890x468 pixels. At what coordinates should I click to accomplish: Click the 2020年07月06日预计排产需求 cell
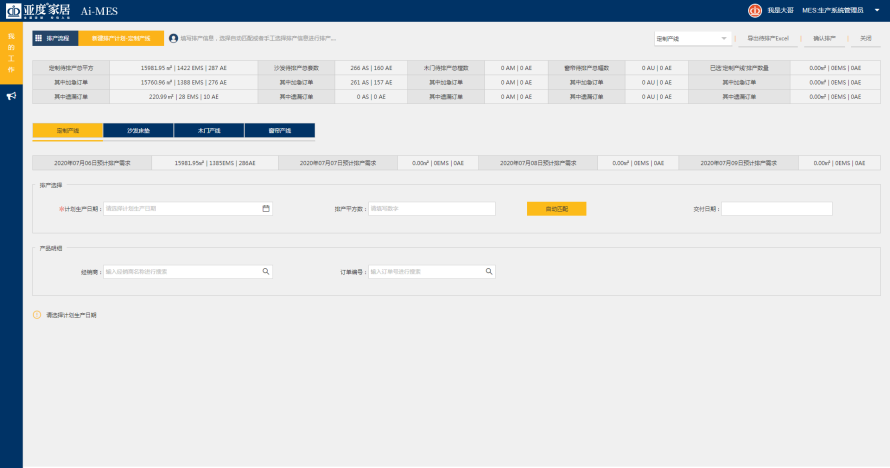92,163
